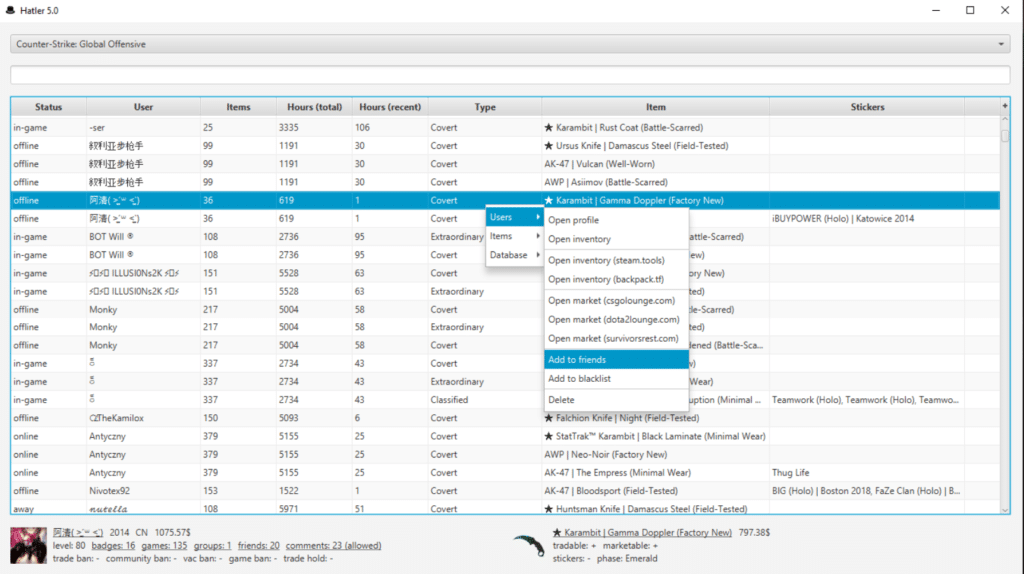Click the plus column menu button in table header

coord(1005,107)
